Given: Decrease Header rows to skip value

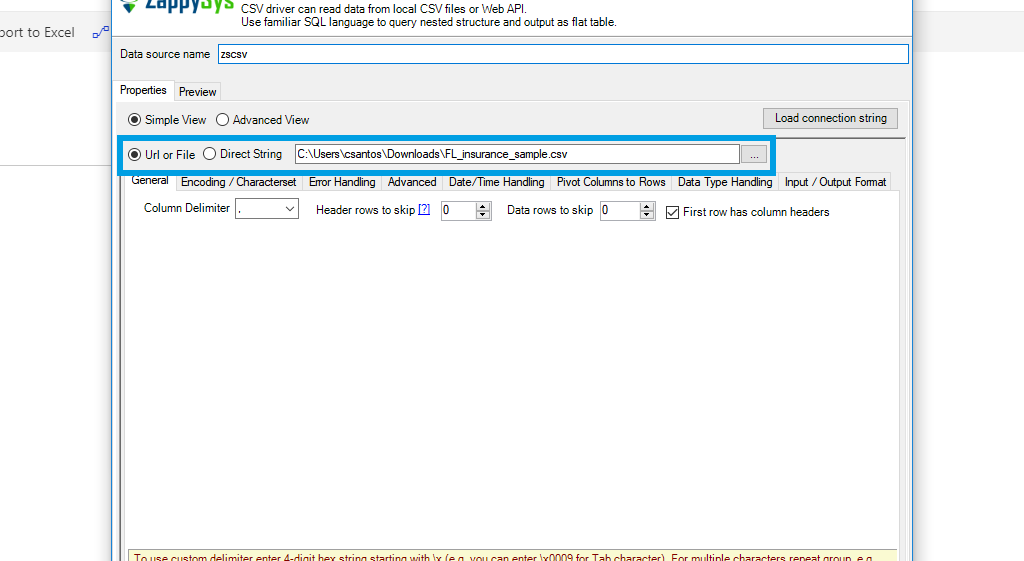Looking at the screenshot, I should pos(484,215).
